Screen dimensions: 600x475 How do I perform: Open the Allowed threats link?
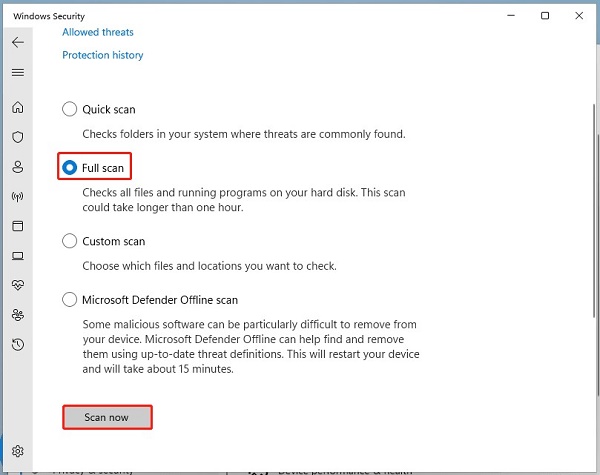98,32
